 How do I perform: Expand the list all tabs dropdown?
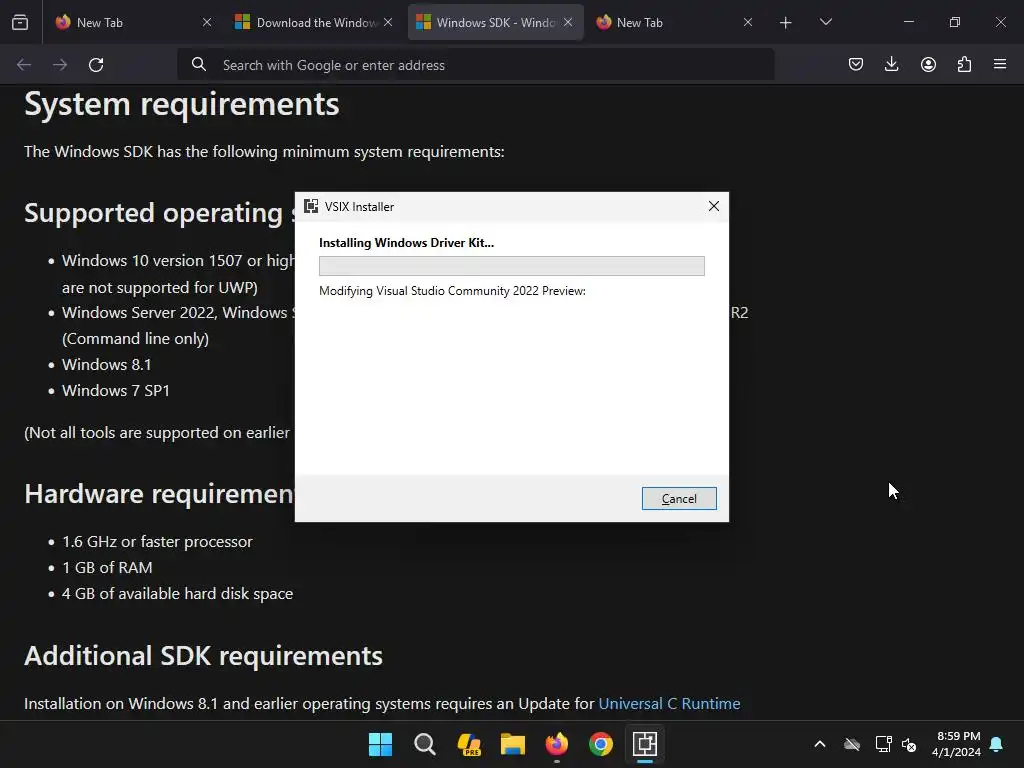[825, 22]
